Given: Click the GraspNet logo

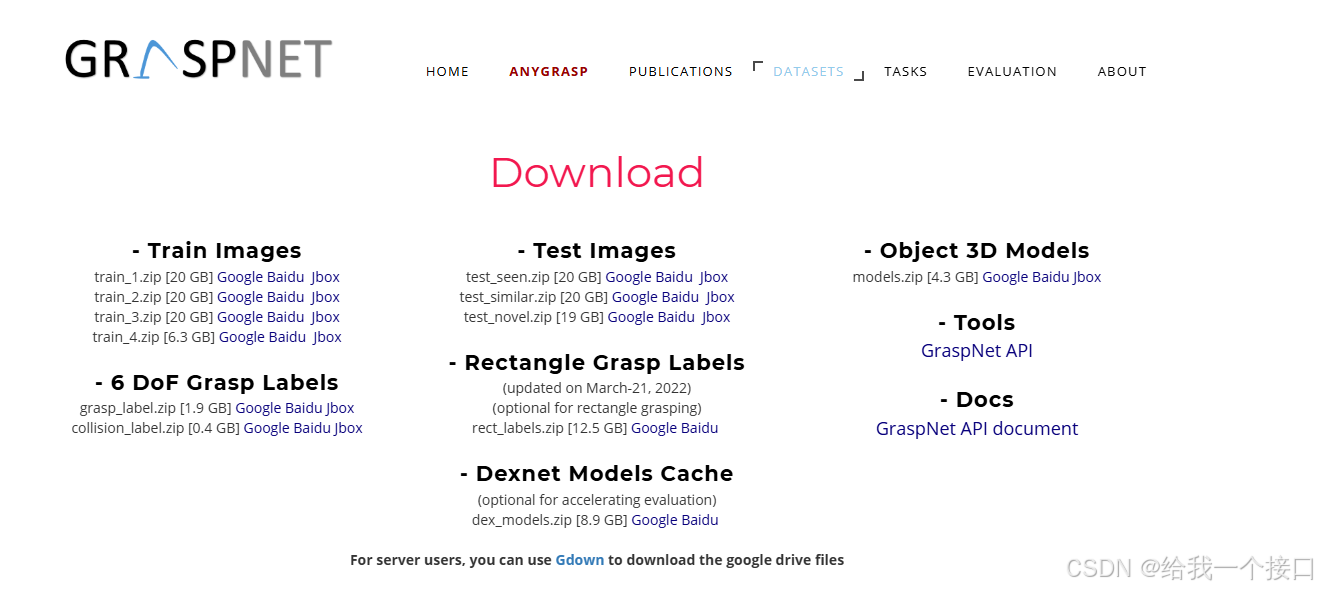Looking at the screenshot, I should [198, 59].
